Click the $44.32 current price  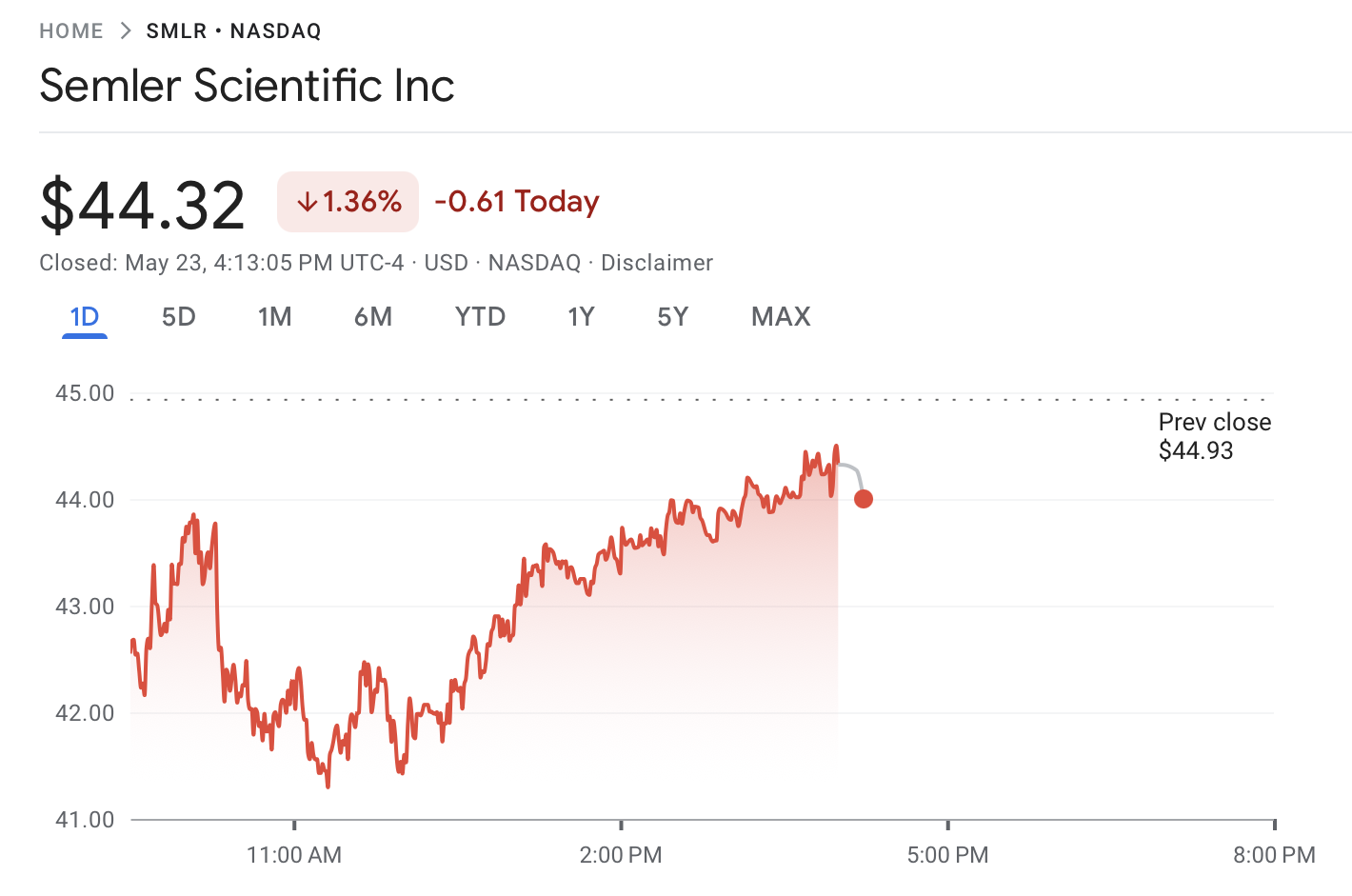pos(143,205)
